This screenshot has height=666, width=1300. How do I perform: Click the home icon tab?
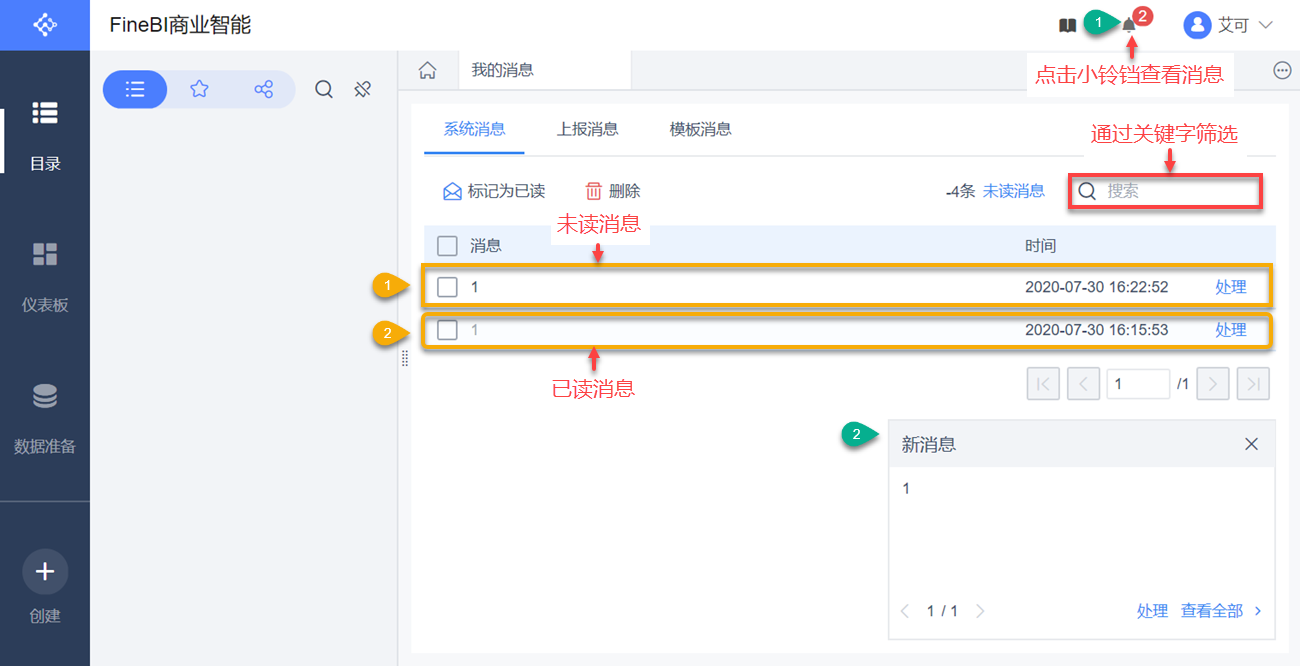[427, 70]
